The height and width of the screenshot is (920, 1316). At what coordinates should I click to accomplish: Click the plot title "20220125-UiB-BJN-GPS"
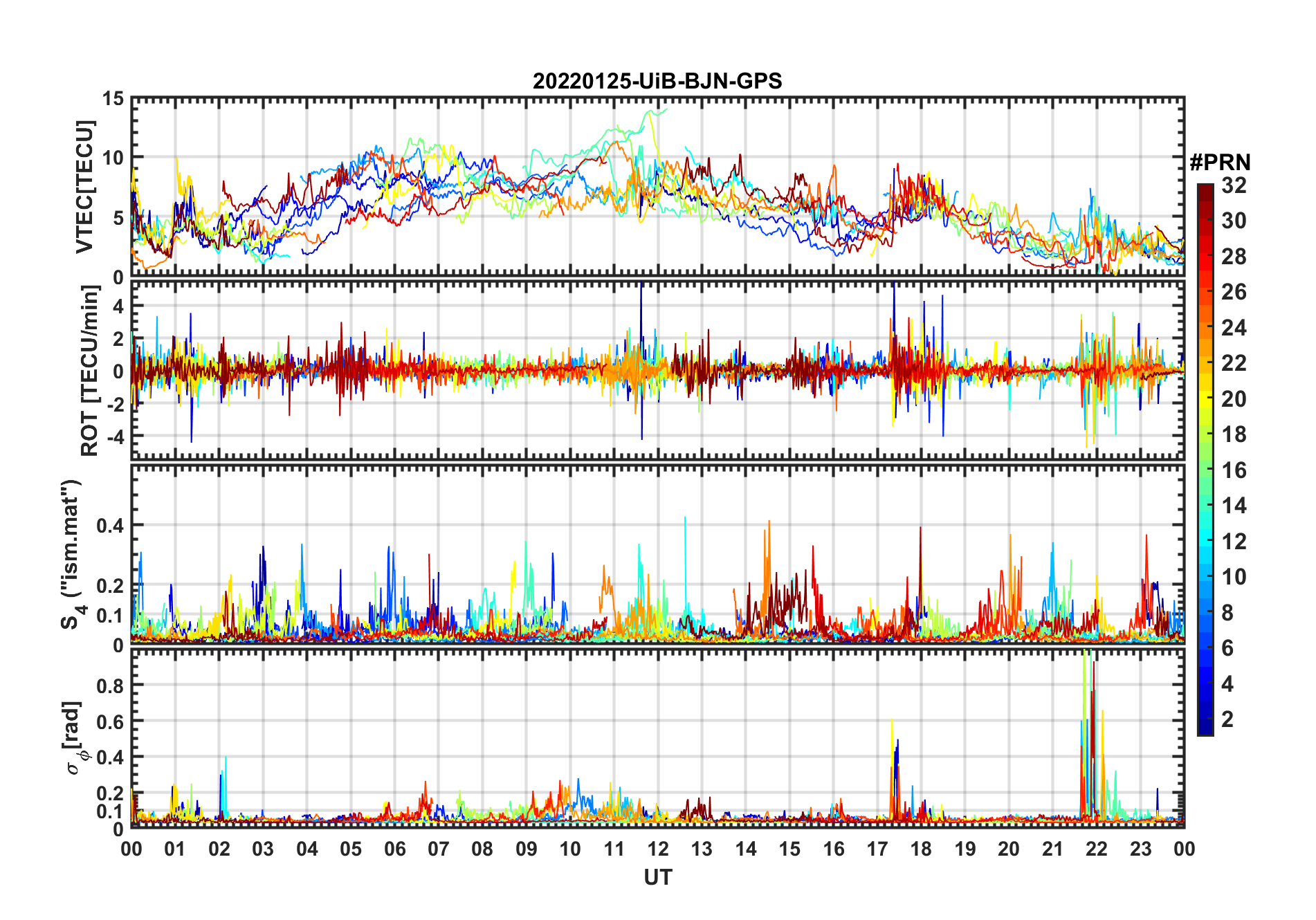[657, 82]
